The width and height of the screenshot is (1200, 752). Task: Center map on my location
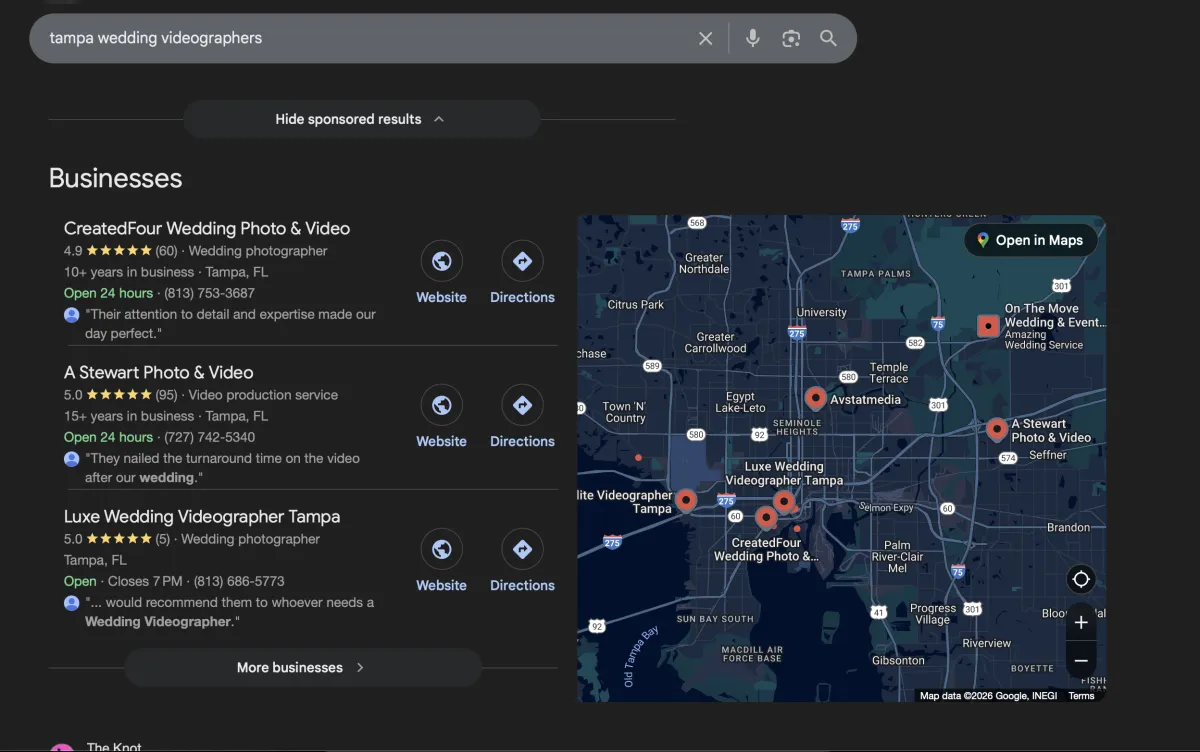pos(1081,579)
